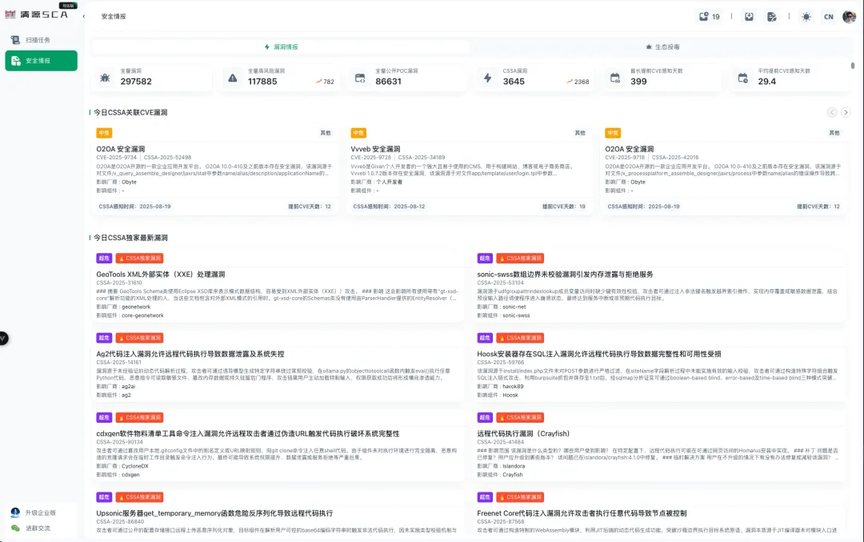Click the CVE-2025-9728 identifier
Viewport: 864px width, 542px height.
(371, 158)
